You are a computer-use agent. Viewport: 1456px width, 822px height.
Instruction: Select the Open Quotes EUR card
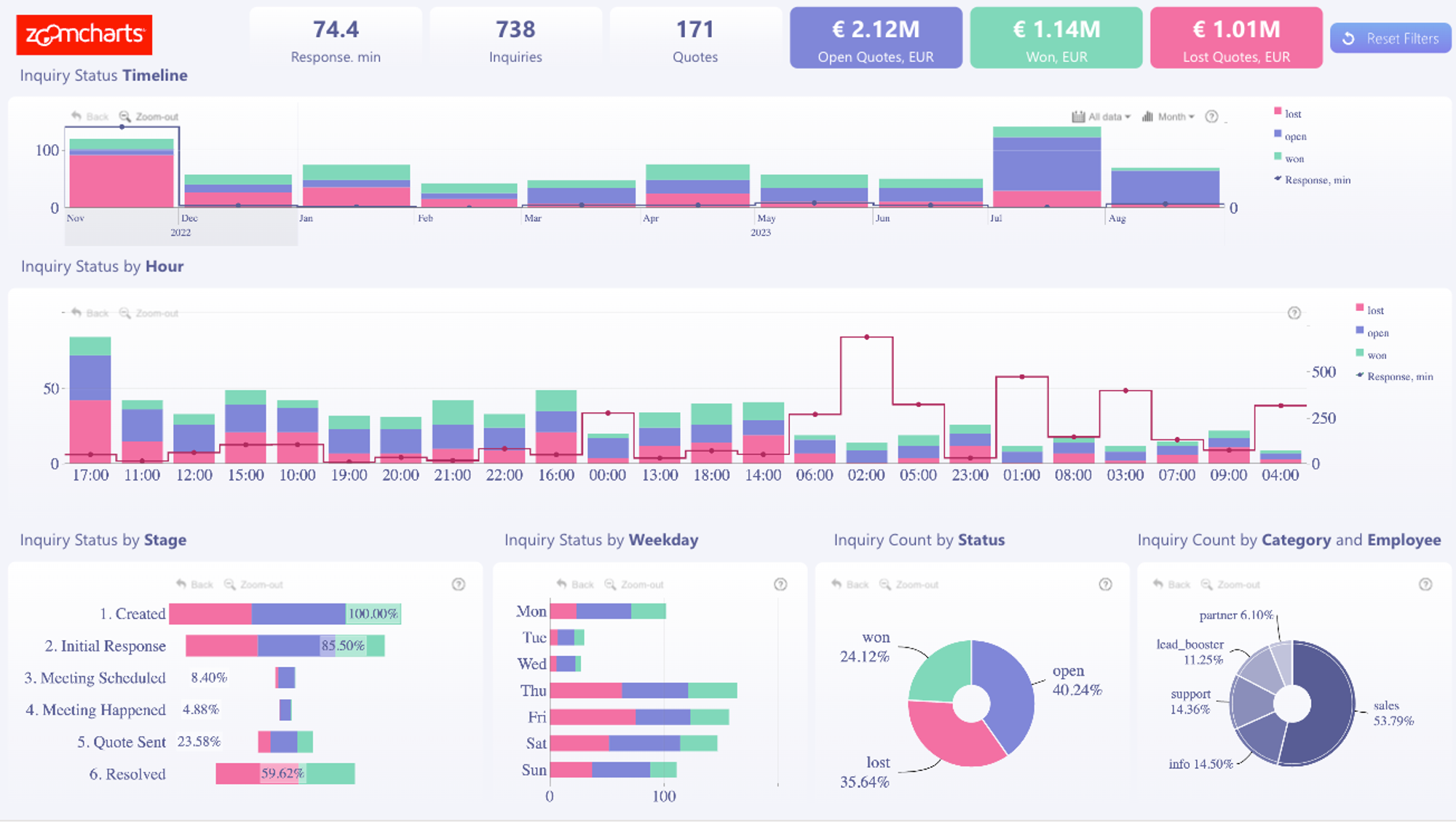point(876,37)
